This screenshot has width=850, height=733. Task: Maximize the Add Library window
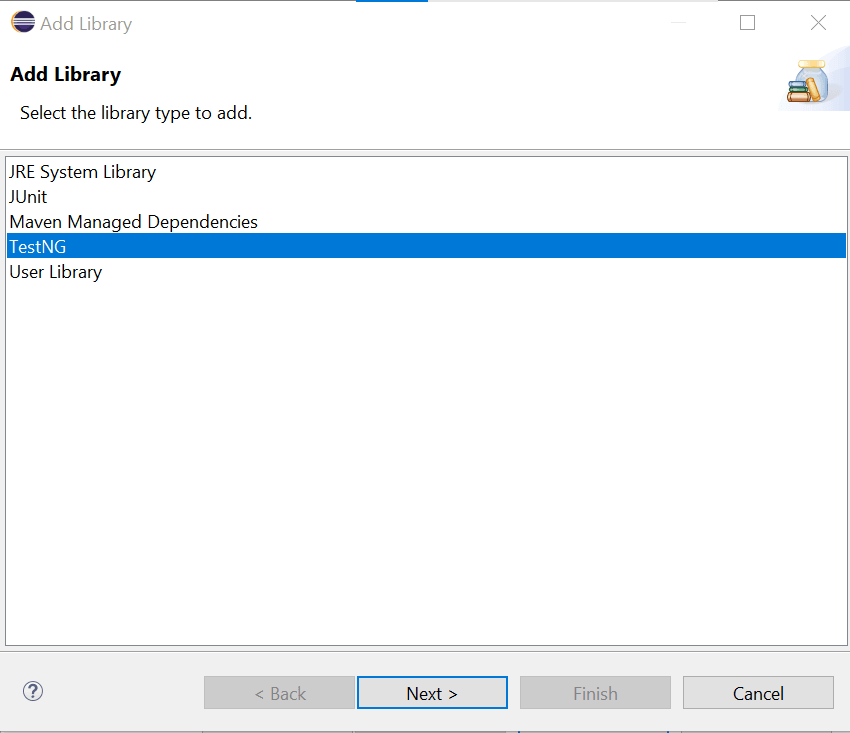coord(748,22)
